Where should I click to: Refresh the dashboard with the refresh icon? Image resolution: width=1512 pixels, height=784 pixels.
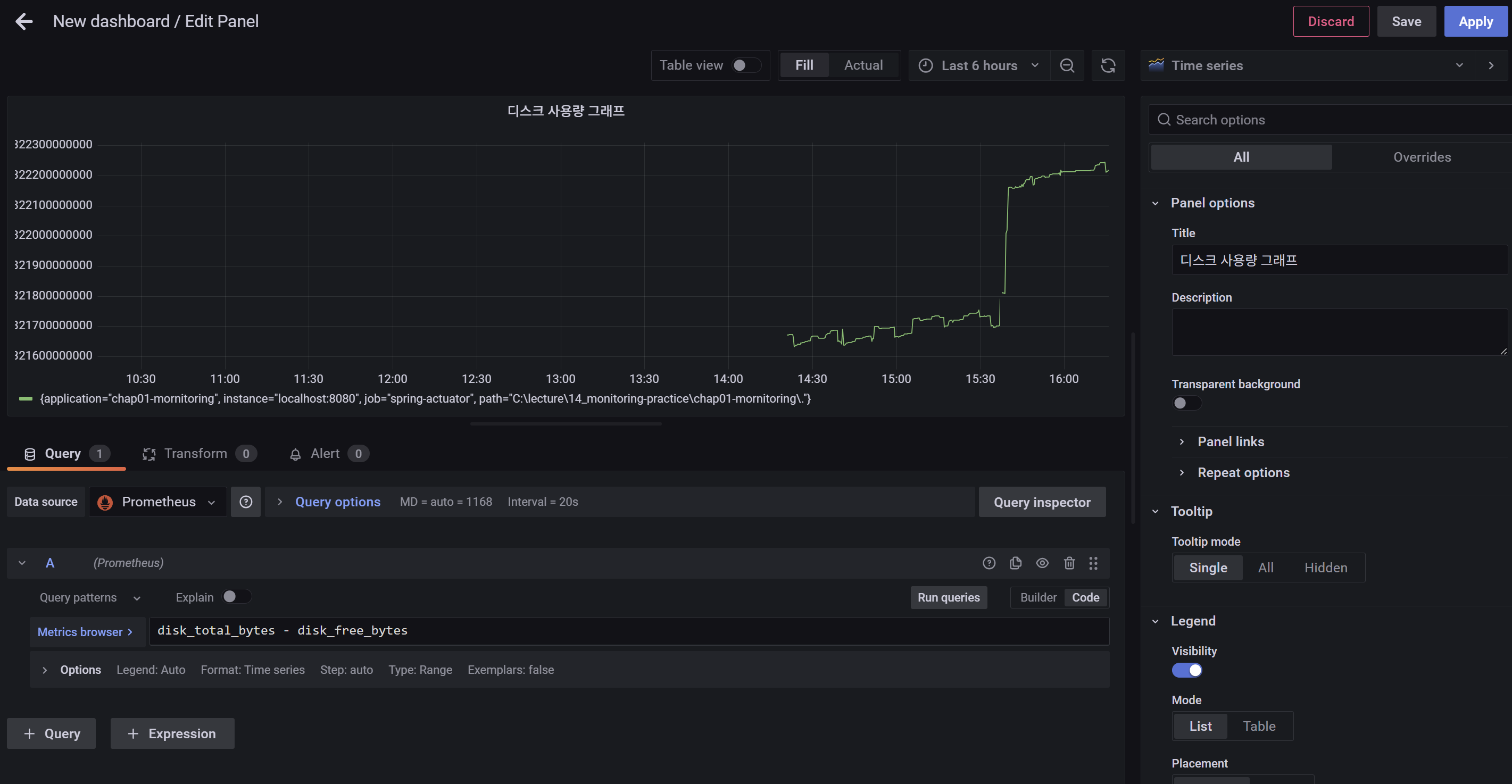(1108, 66)
